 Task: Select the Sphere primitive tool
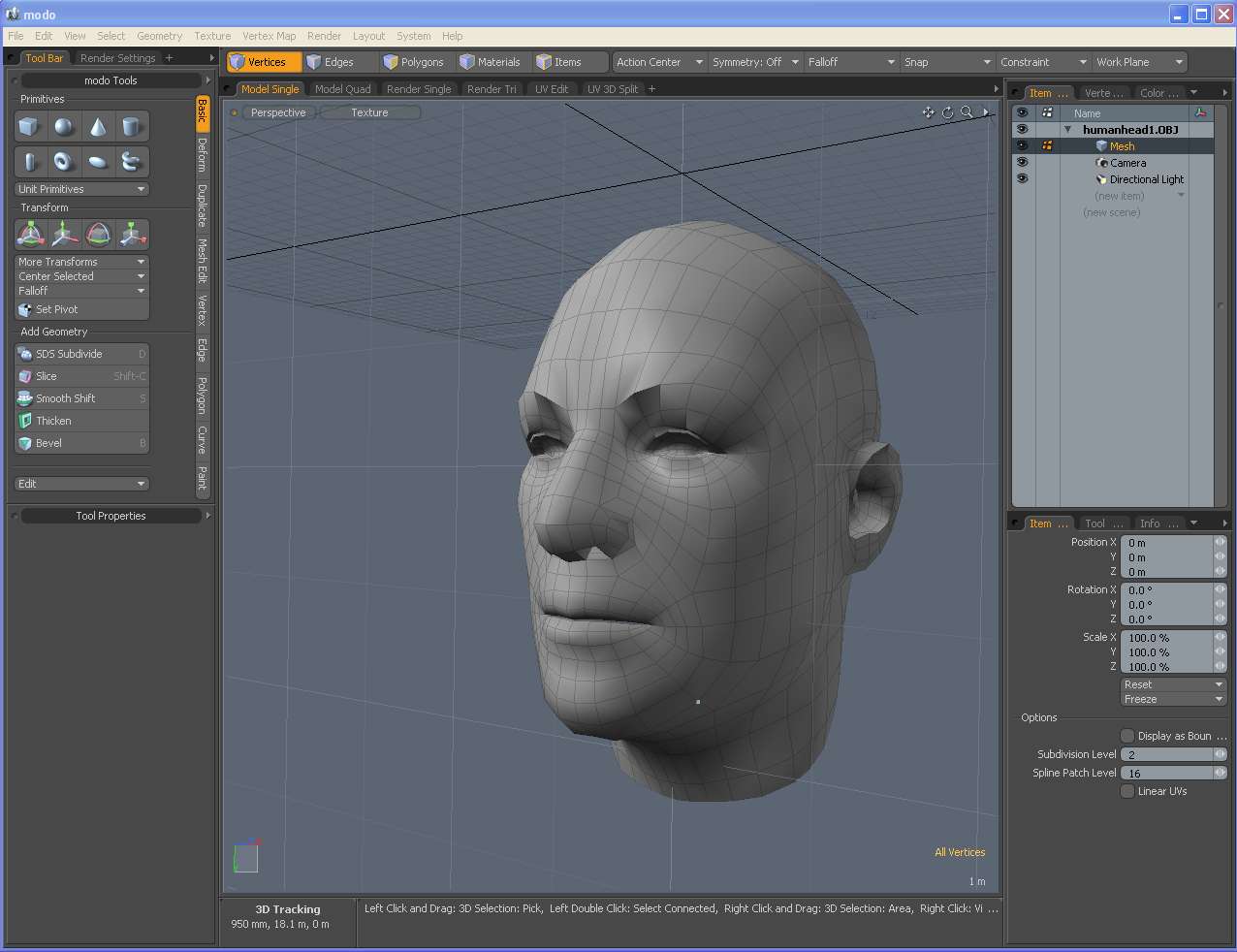64,126
